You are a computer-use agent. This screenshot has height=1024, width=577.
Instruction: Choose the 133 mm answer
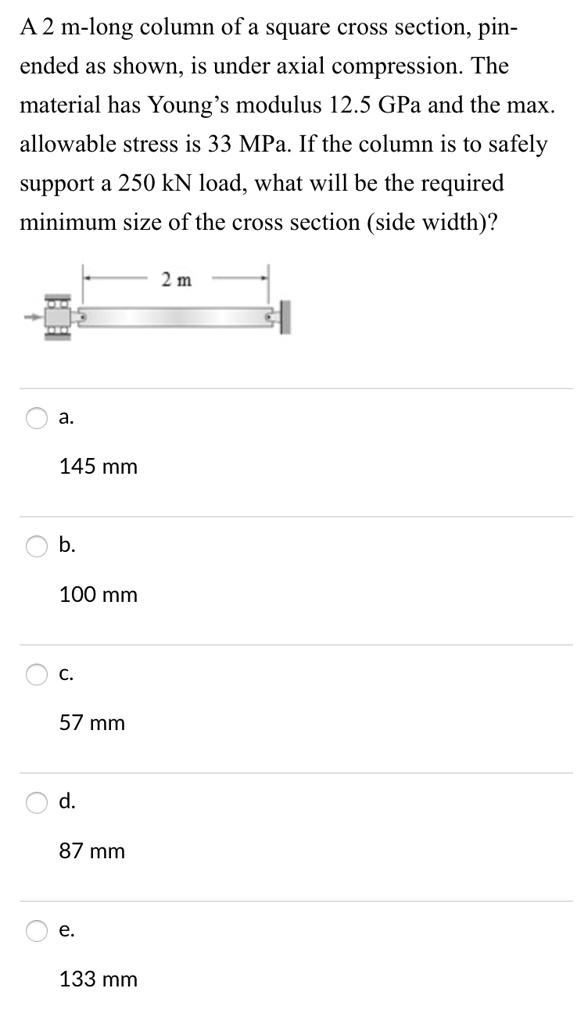pos(98,980)
